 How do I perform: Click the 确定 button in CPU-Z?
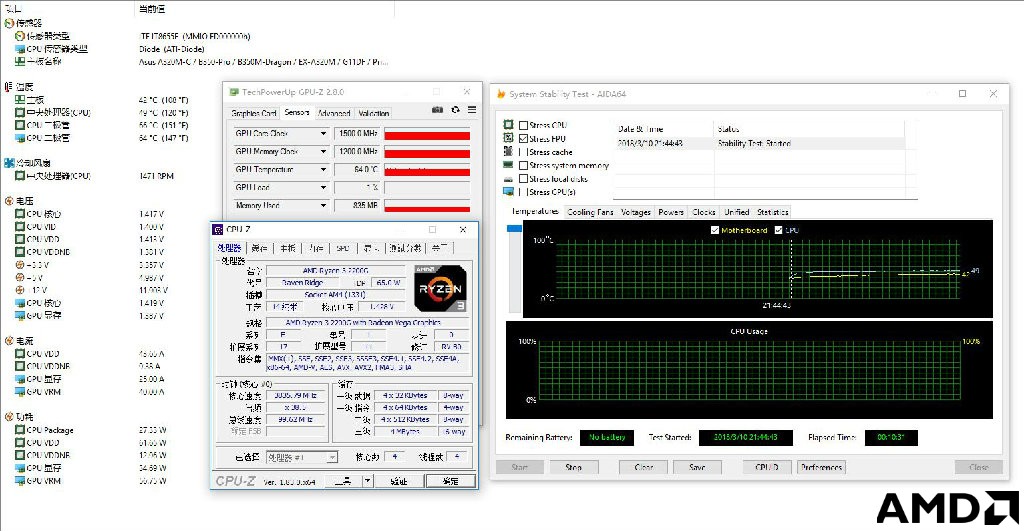450,481
